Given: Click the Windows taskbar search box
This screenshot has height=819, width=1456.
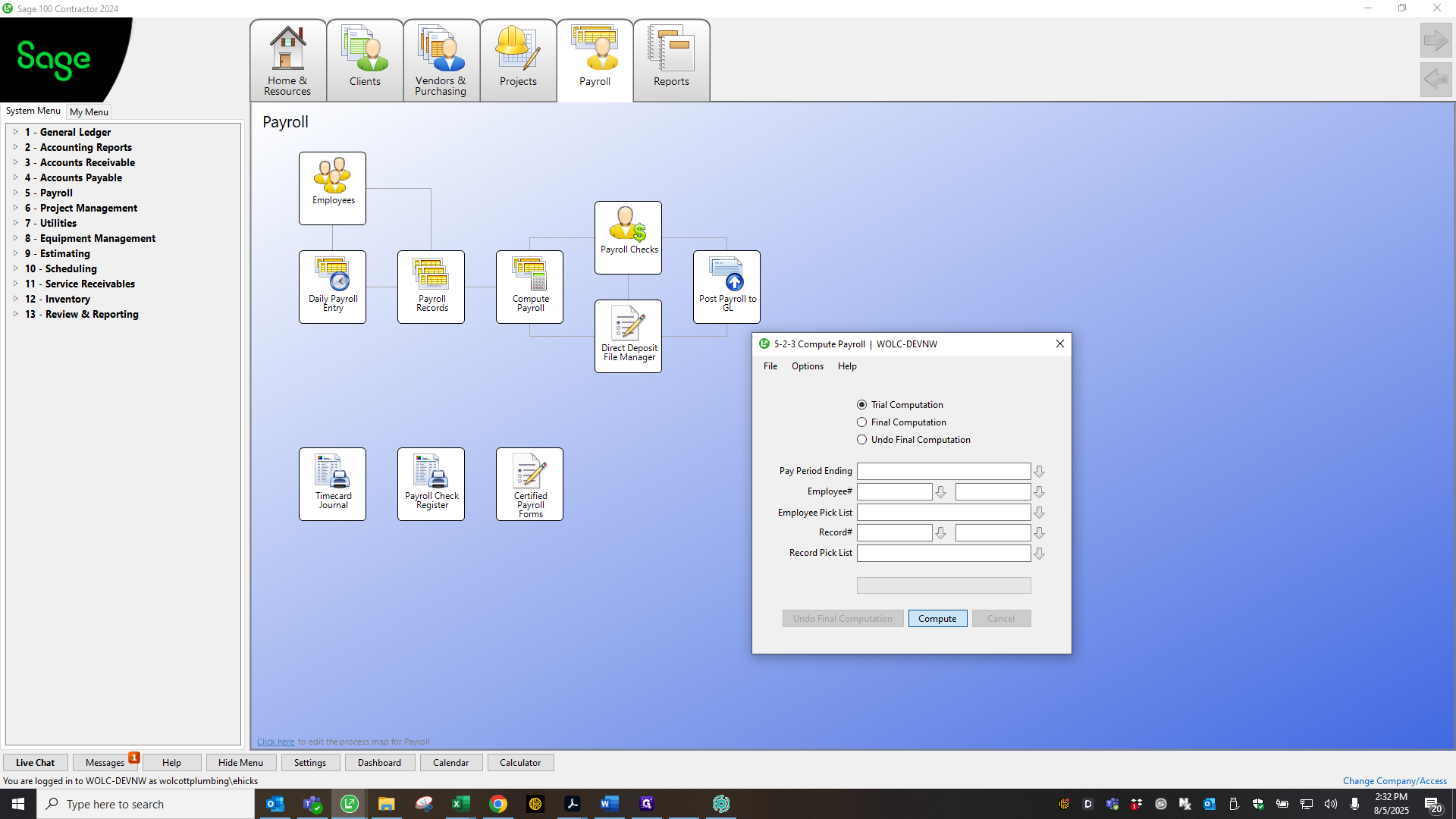Looking at the screenshot, I should 146,804.
